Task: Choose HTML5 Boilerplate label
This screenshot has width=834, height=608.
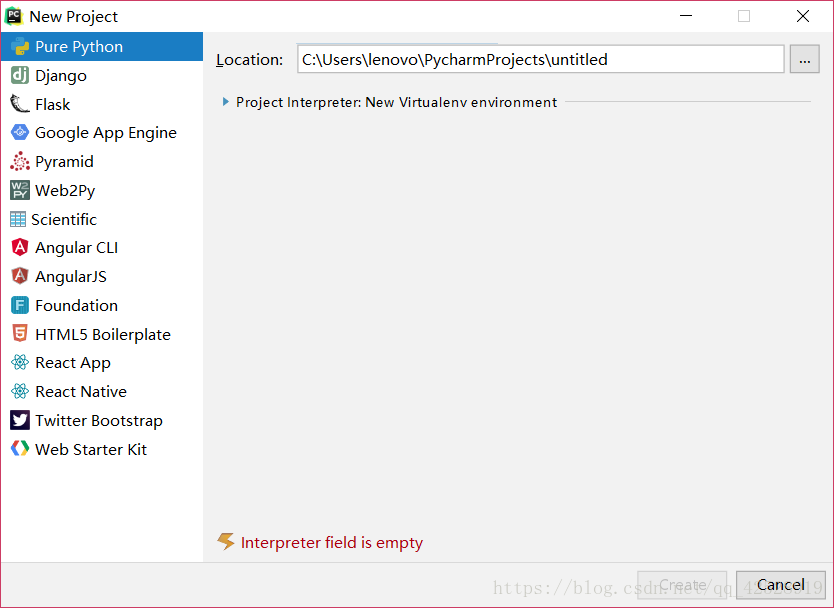Action: point(103,334)
